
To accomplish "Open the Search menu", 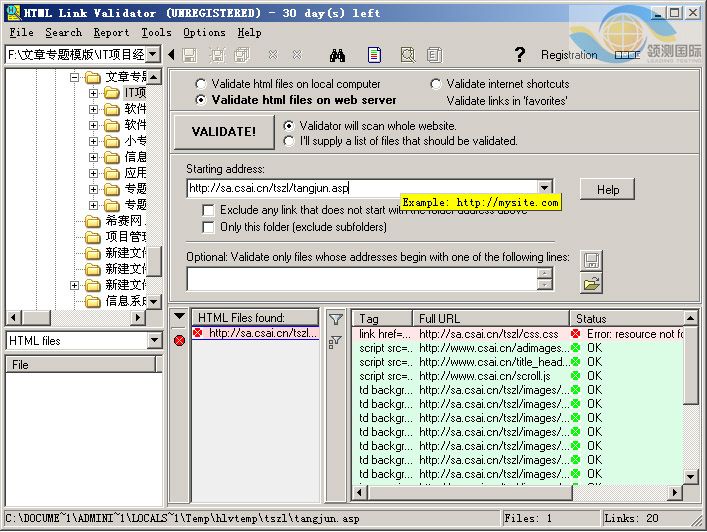I will (64, 32).
